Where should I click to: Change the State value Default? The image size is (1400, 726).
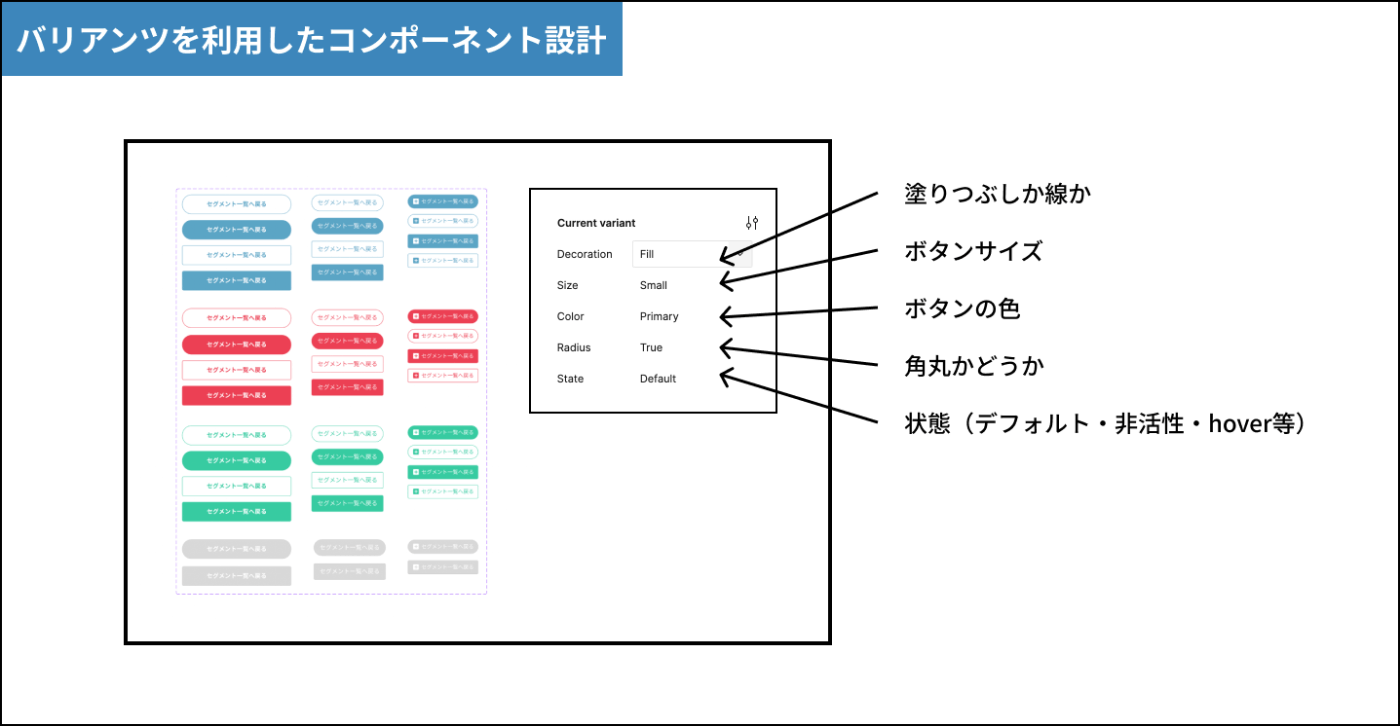[658, 378]
